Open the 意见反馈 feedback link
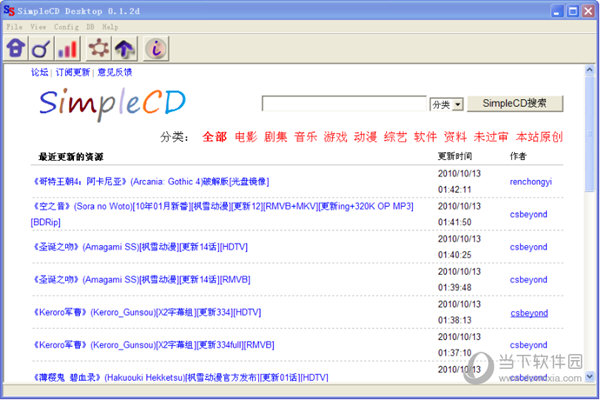 [x=115, y=72]
